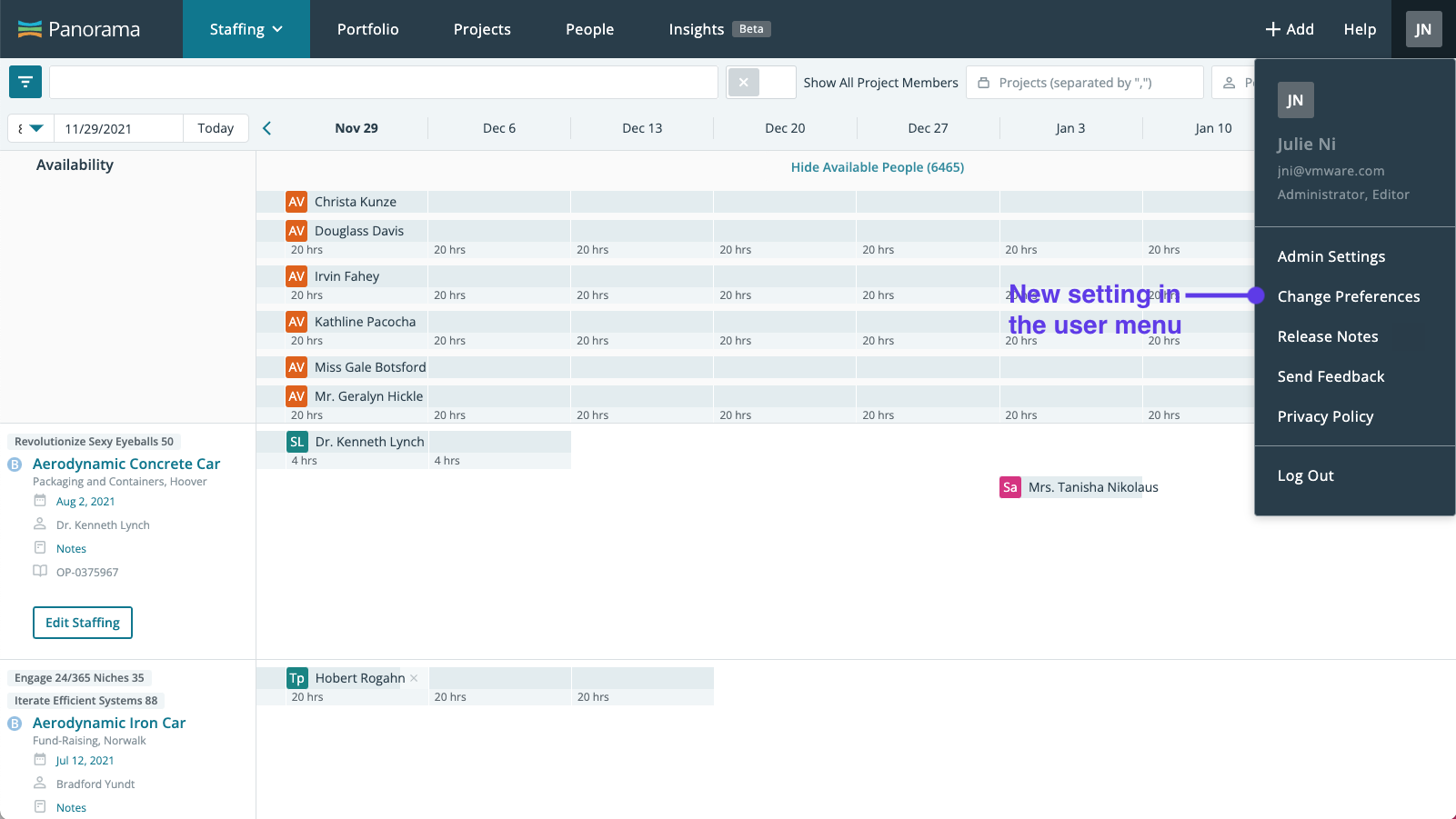Click the 11/29/2021 date input
Image resolution: width=1456 pixels, height=819 pixels.
[119, 128]
